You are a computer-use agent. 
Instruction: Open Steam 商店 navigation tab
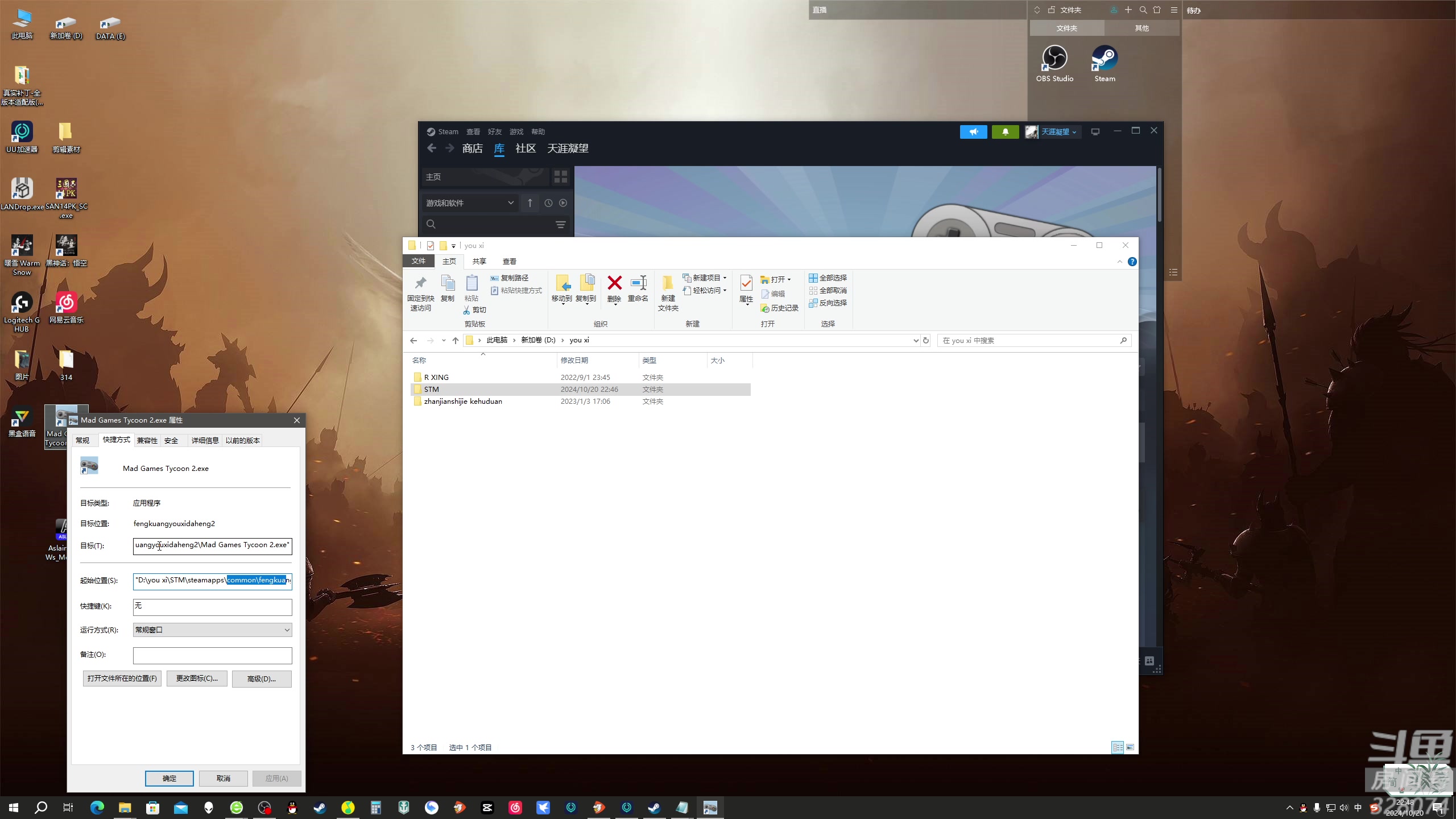point(472,148)
